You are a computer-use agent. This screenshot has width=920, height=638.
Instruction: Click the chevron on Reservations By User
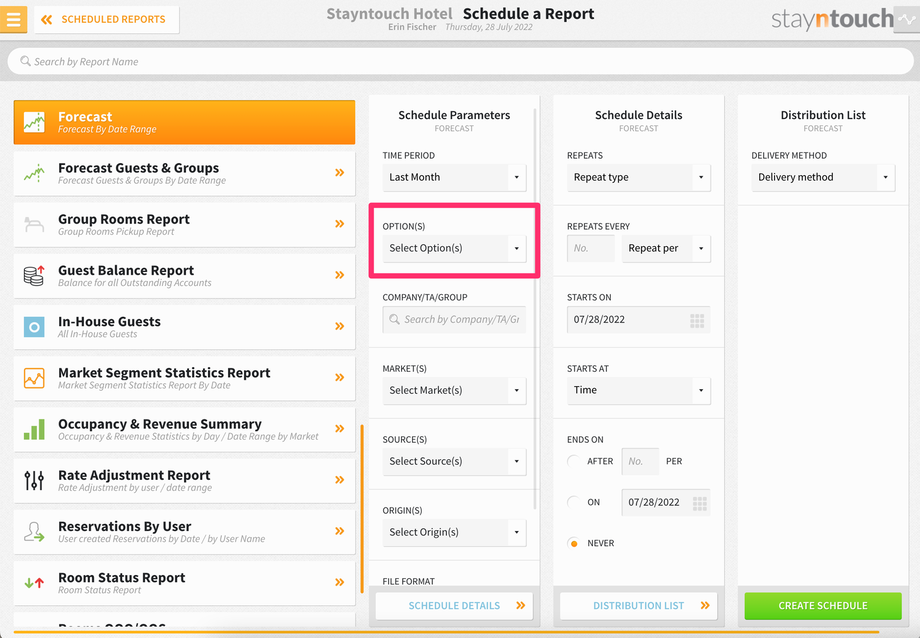(340, 531)
